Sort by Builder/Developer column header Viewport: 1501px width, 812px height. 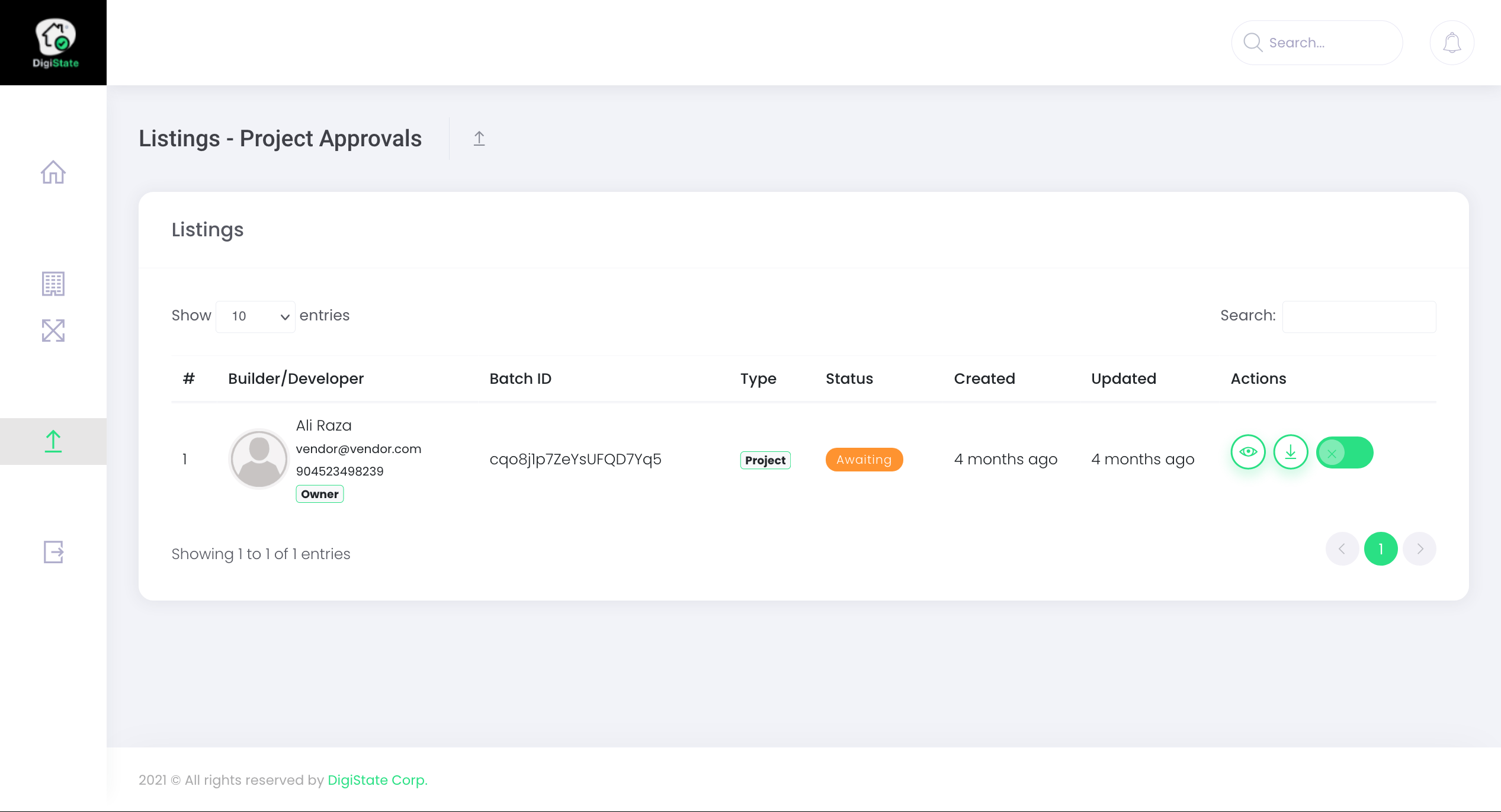click(296, 378)
